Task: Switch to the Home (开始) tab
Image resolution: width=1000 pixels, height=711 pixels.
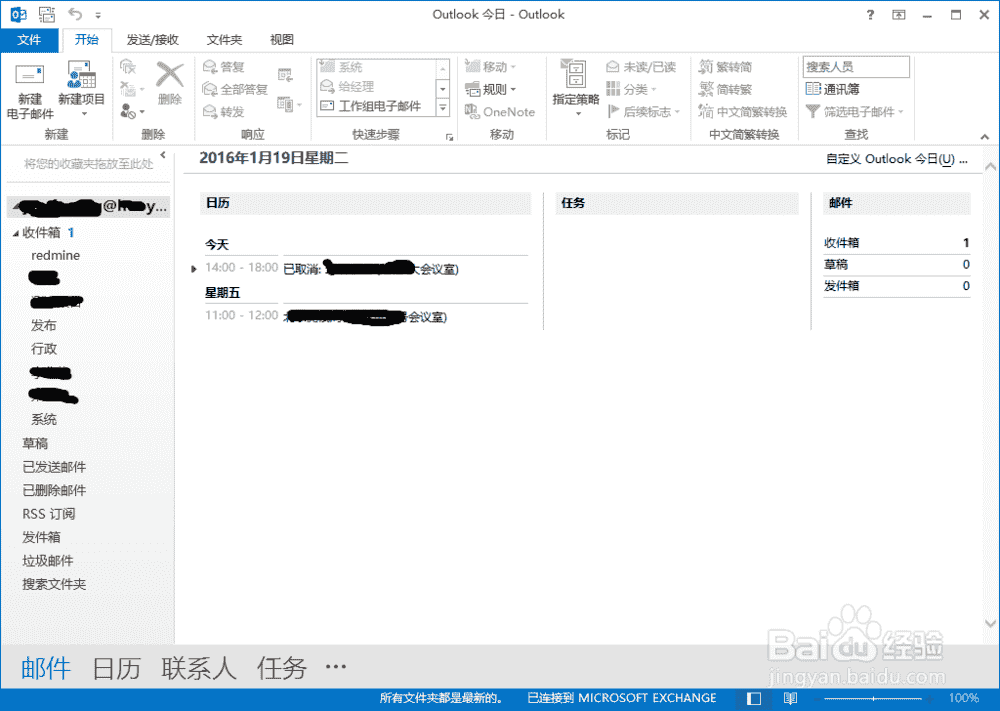Action: pos(86,40)
